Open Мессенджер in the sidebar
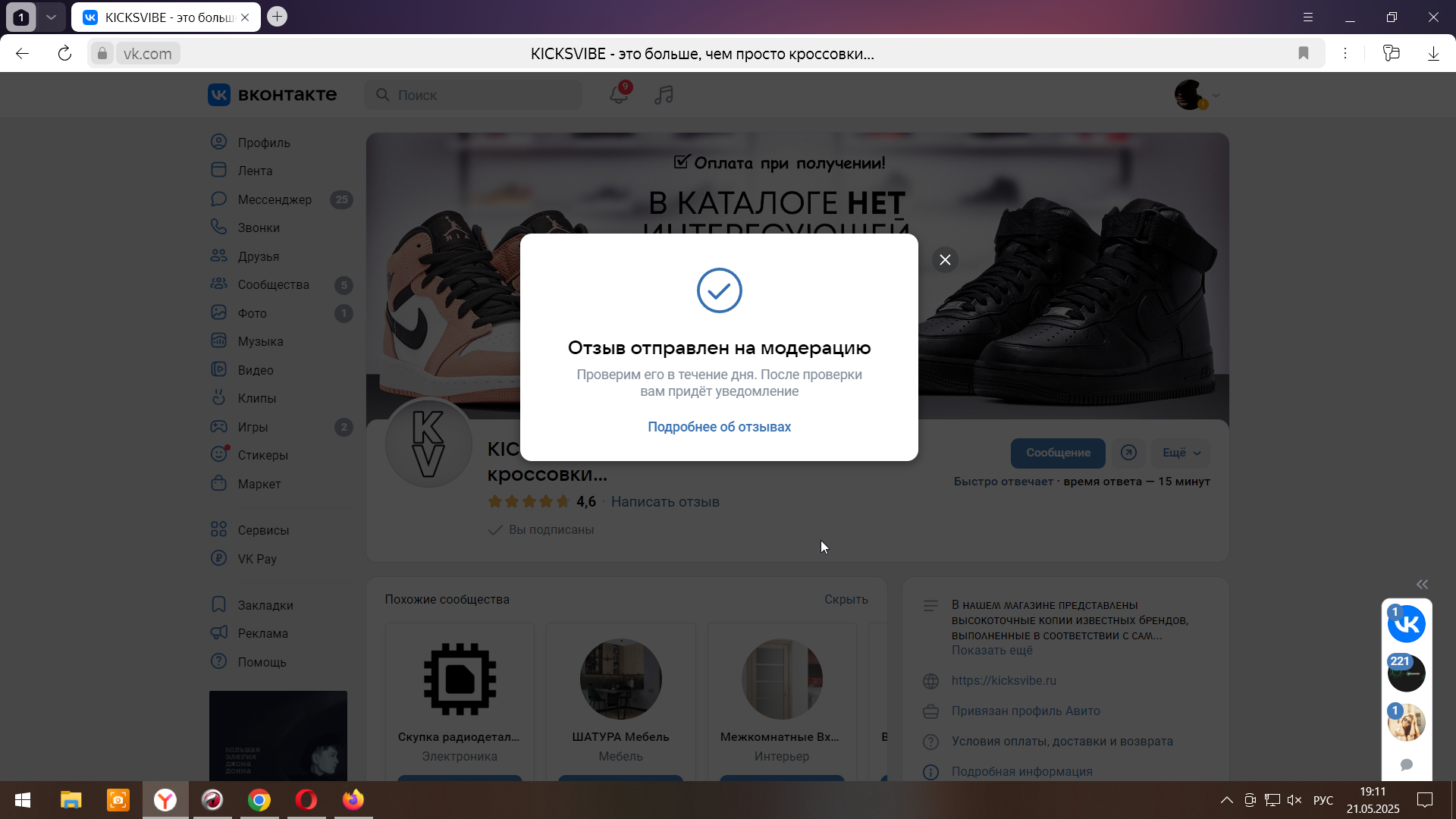 pos(275,199)
